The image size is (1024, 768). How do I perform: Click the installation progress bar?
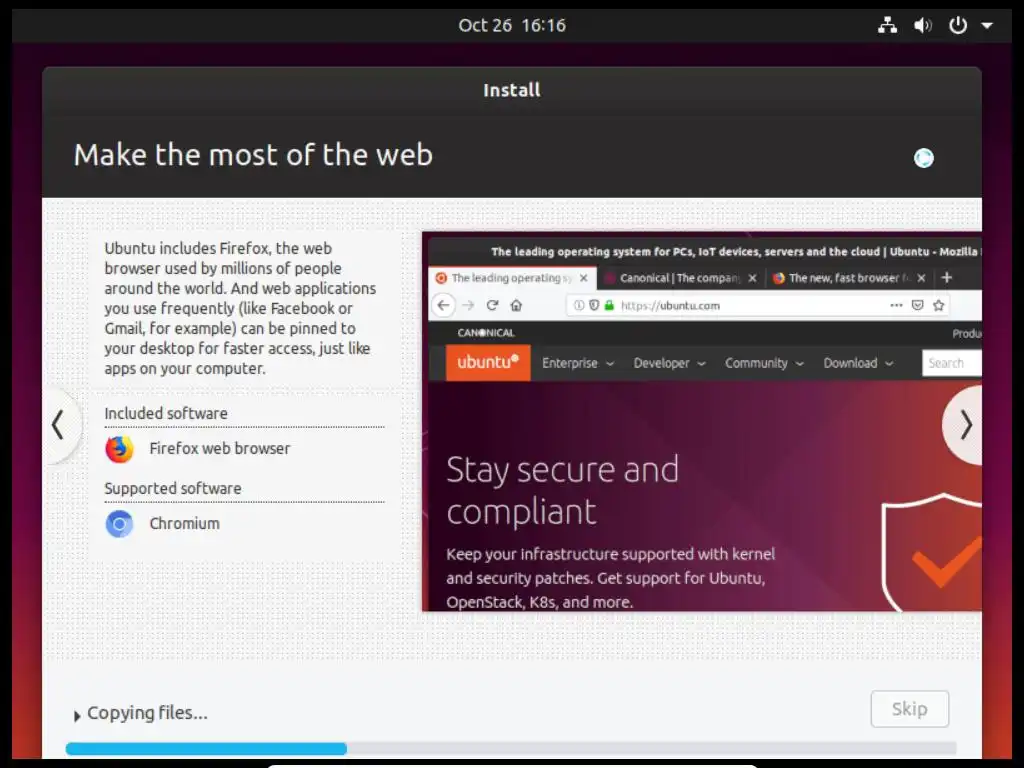click(x=511, y=748)
